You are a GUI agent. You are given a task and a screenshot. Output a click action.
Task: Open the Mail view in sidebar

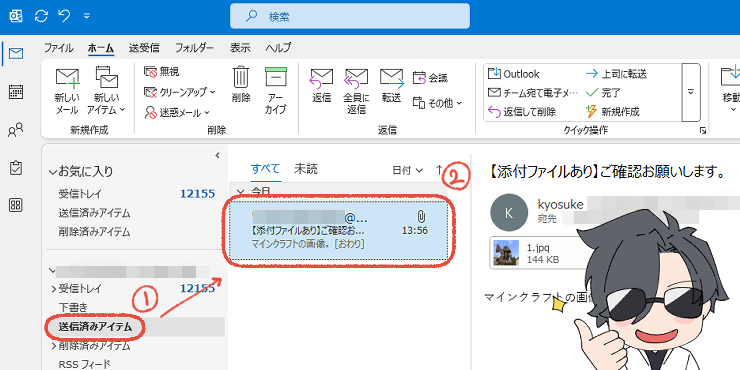coord(16,54)
